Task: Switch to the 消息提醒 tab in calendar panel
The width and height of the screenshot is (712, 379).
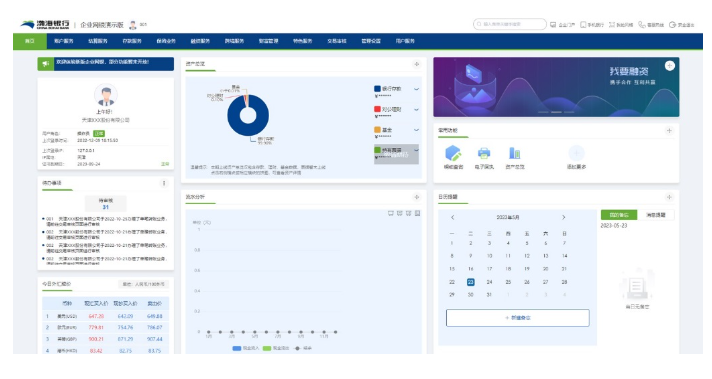Action: point(655,215)
